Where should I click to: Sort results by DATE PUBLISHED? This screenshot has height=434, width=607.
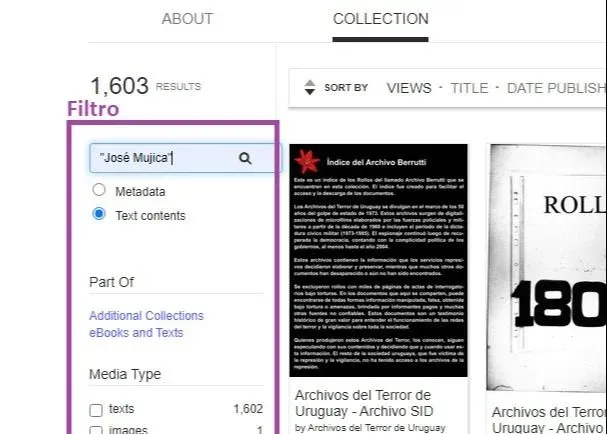click(556, 88)
